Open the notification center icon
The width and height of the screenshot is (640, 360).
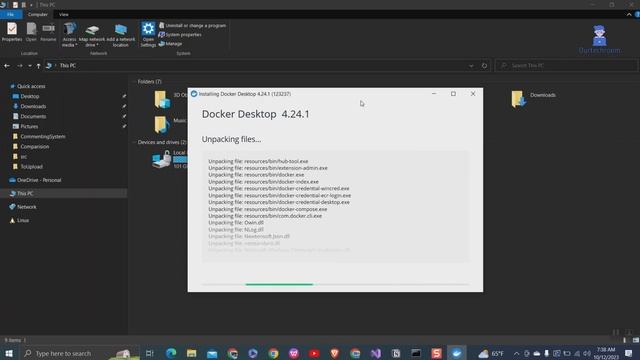point(629,353)
